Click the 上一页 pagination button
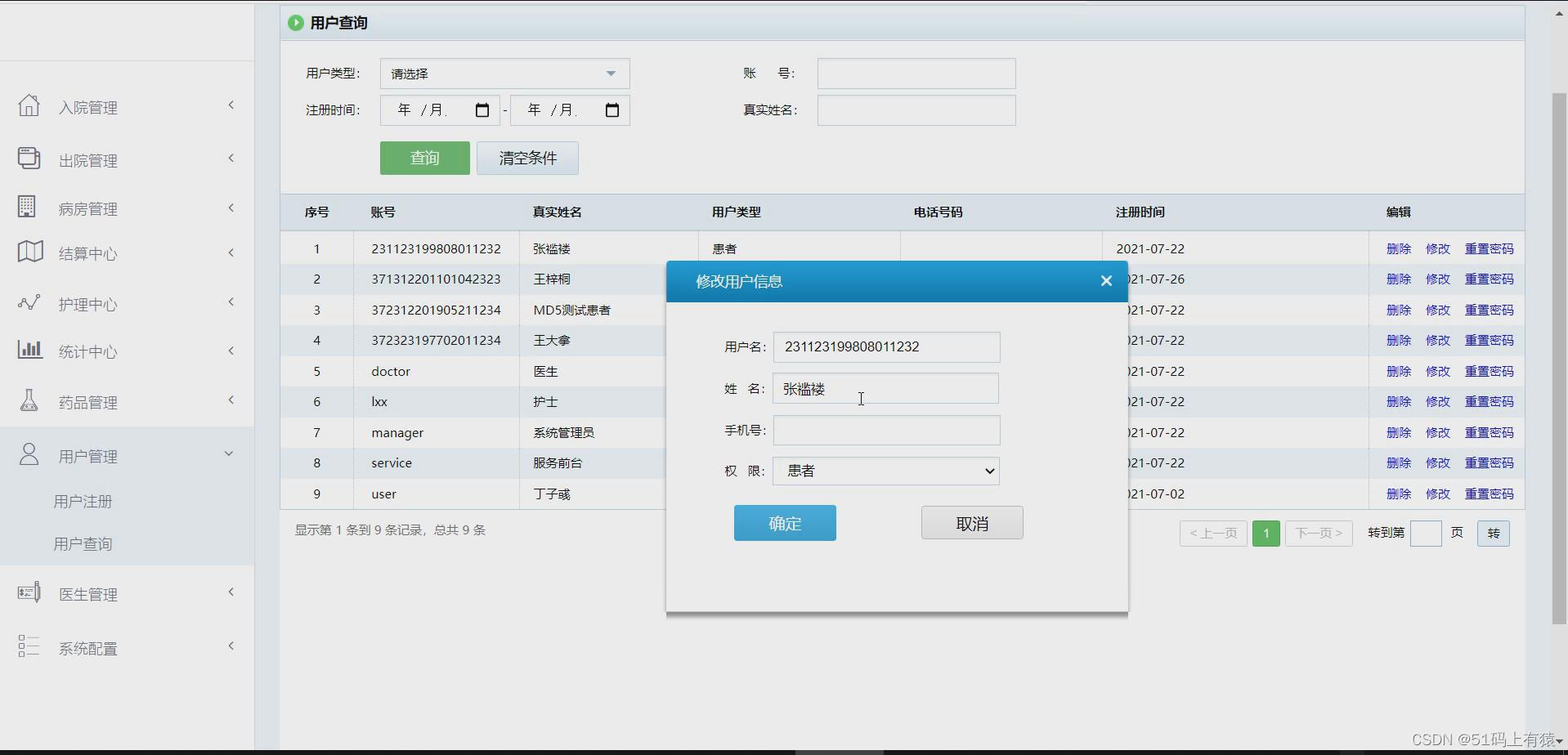Image resolution: width=1568 pixels, height=755 pixels. (x=1213, y=534)
